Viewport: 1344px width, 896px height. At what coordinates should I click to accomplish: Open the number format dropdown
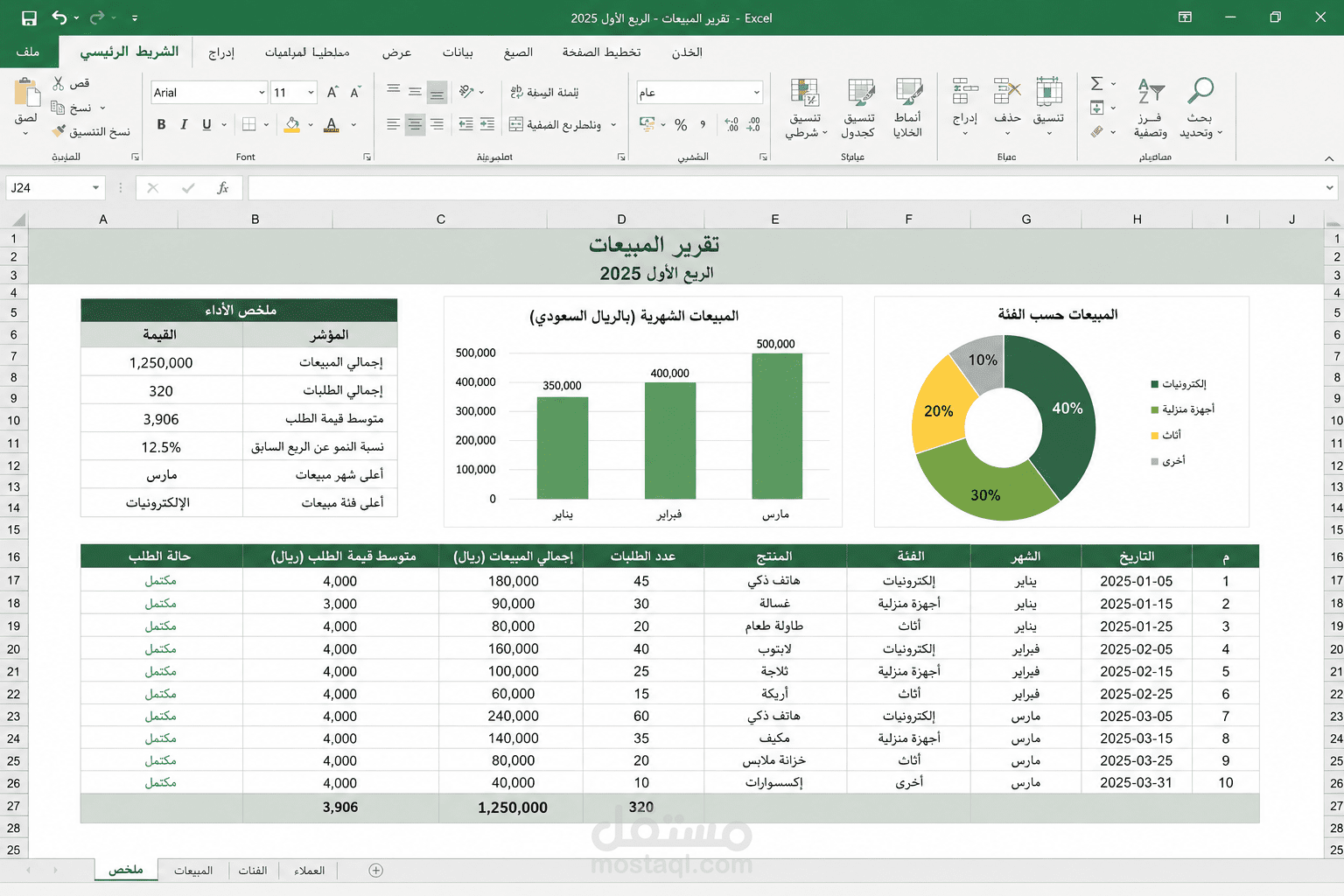click(757, 92)
